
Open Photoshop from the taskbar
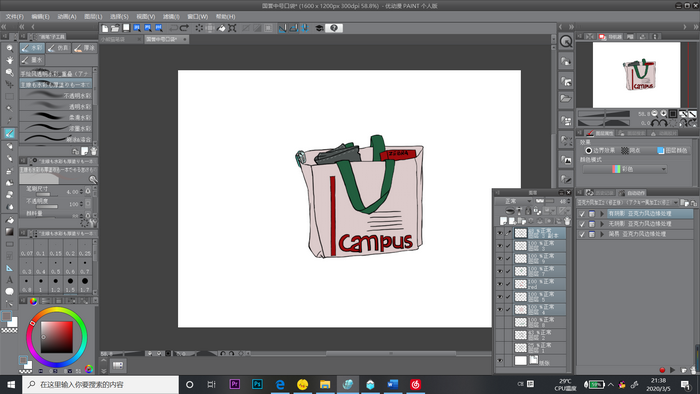click(x=257, y=384)
